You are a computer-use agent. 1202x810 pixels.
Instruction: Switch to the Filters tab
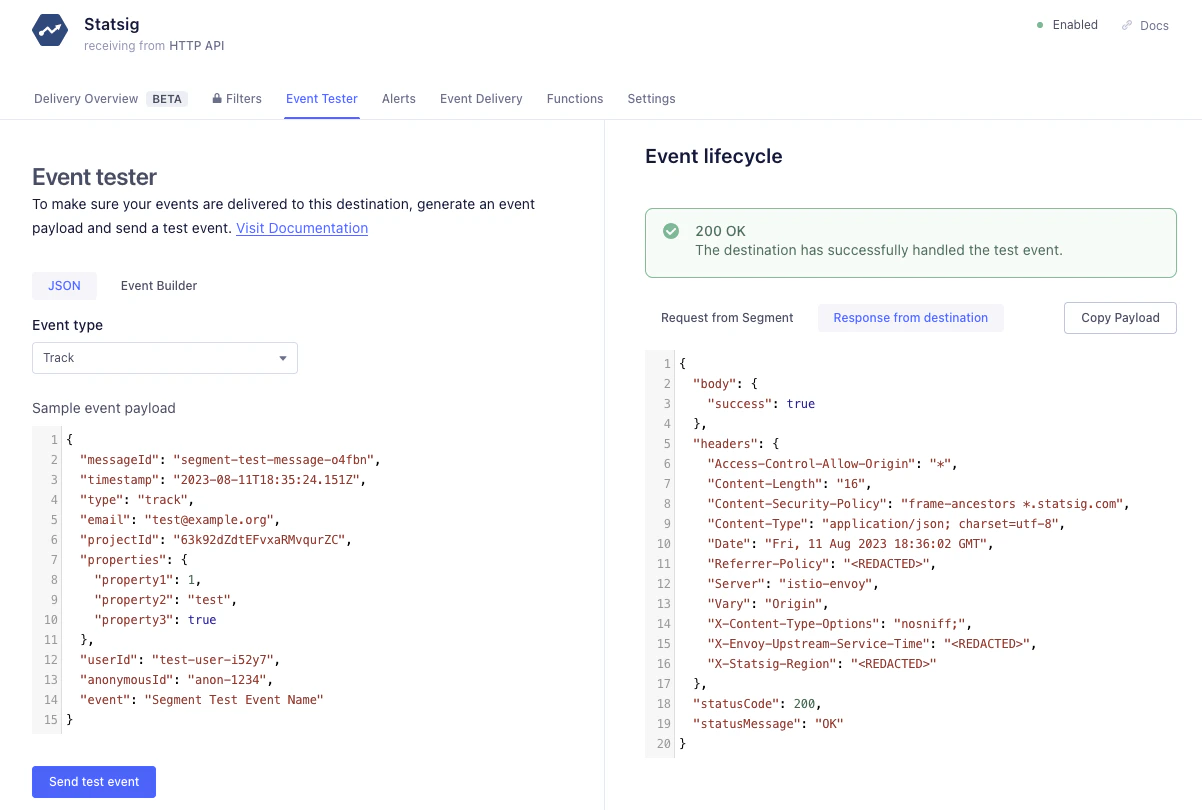click(237, 99)
